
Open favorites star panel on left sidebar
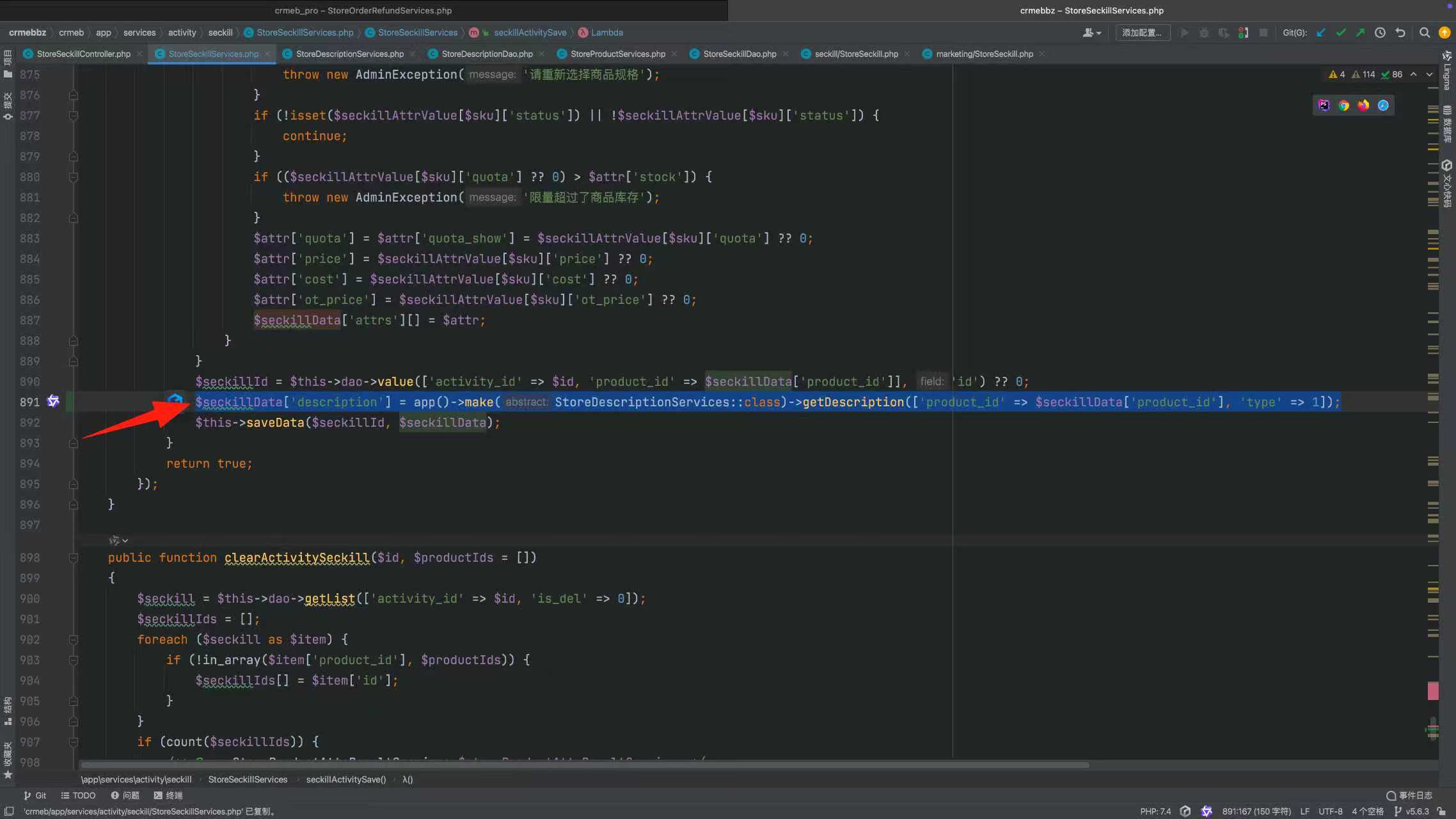tap(8, 761)
